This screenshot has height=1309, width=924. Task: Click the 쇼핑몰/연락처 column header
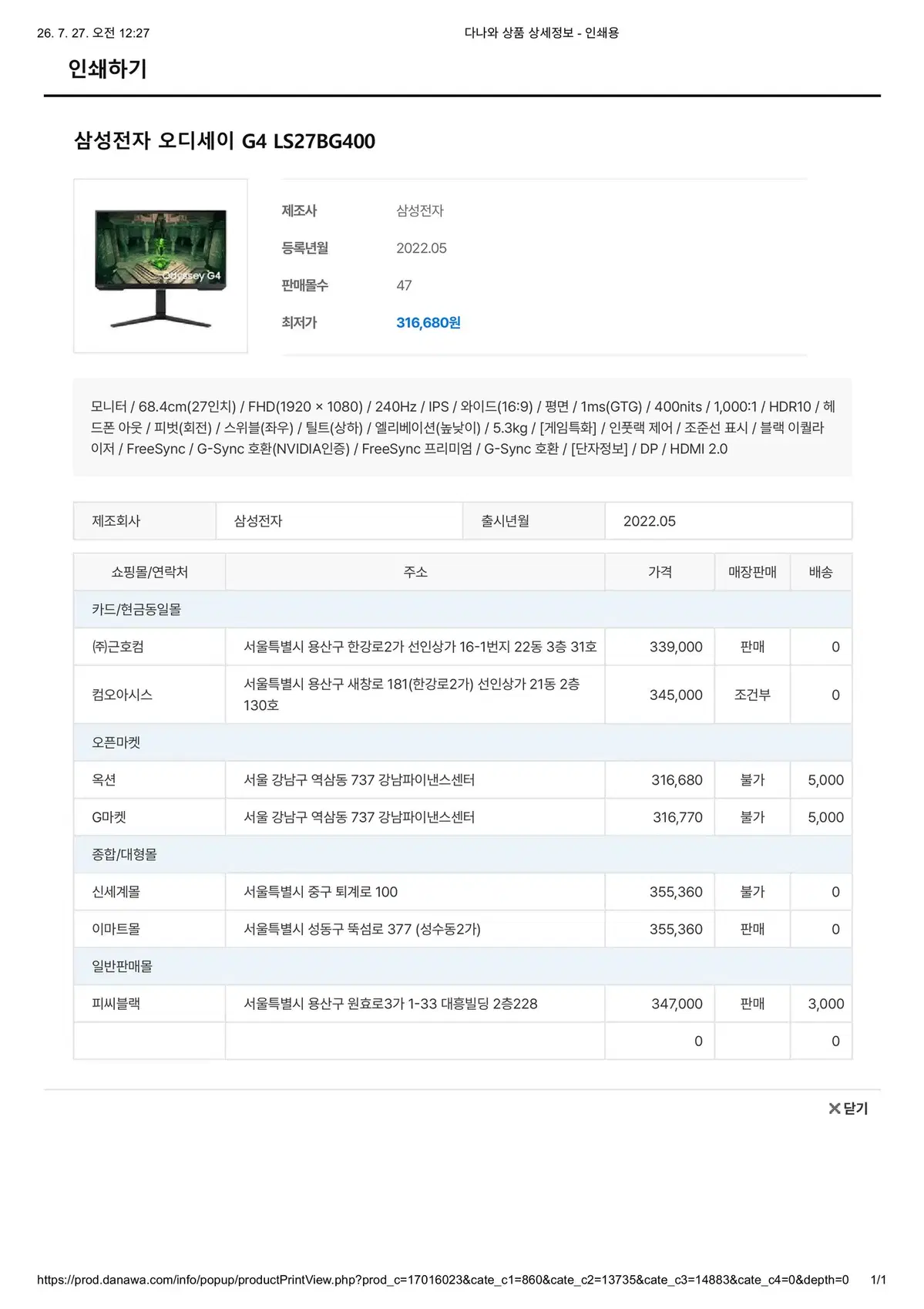(x=150, y=572)
